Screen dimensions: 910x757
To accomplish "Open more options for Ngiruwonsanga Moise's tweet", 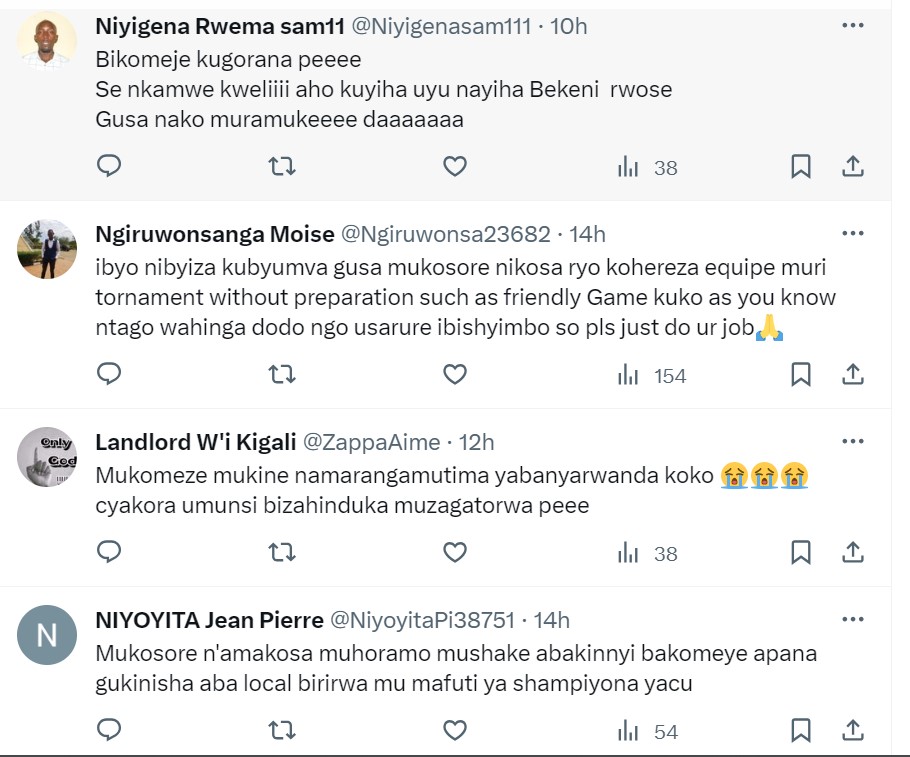I will tap(852, 233).
